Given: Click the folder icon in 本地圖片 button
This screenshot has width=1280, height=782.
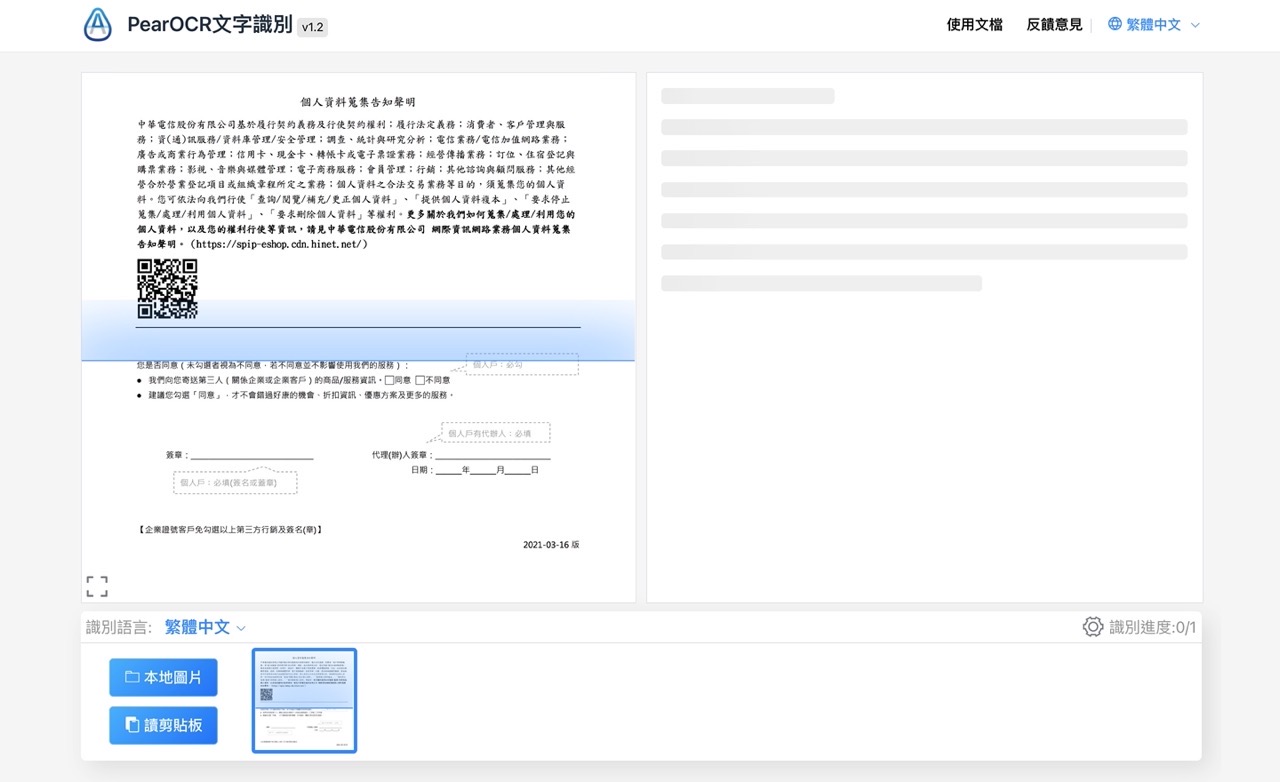Looking at the screenshot, I should tap(132, 677).
